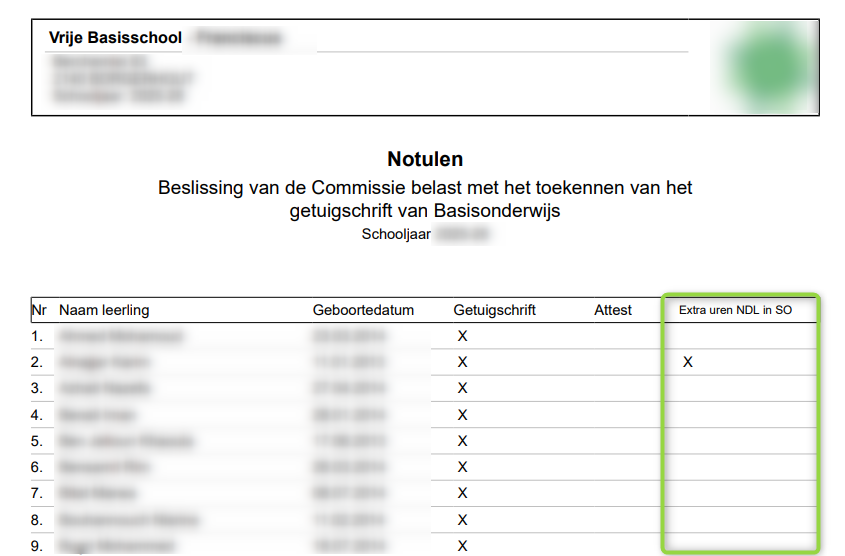Toggle the Extra uren NDL X in row 2

pos(688,362)
